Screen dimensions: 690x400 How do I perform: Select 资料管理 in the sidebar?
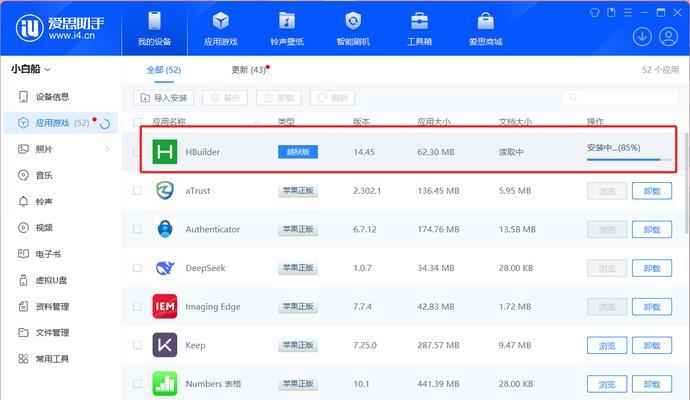click(x=62, y=306)
